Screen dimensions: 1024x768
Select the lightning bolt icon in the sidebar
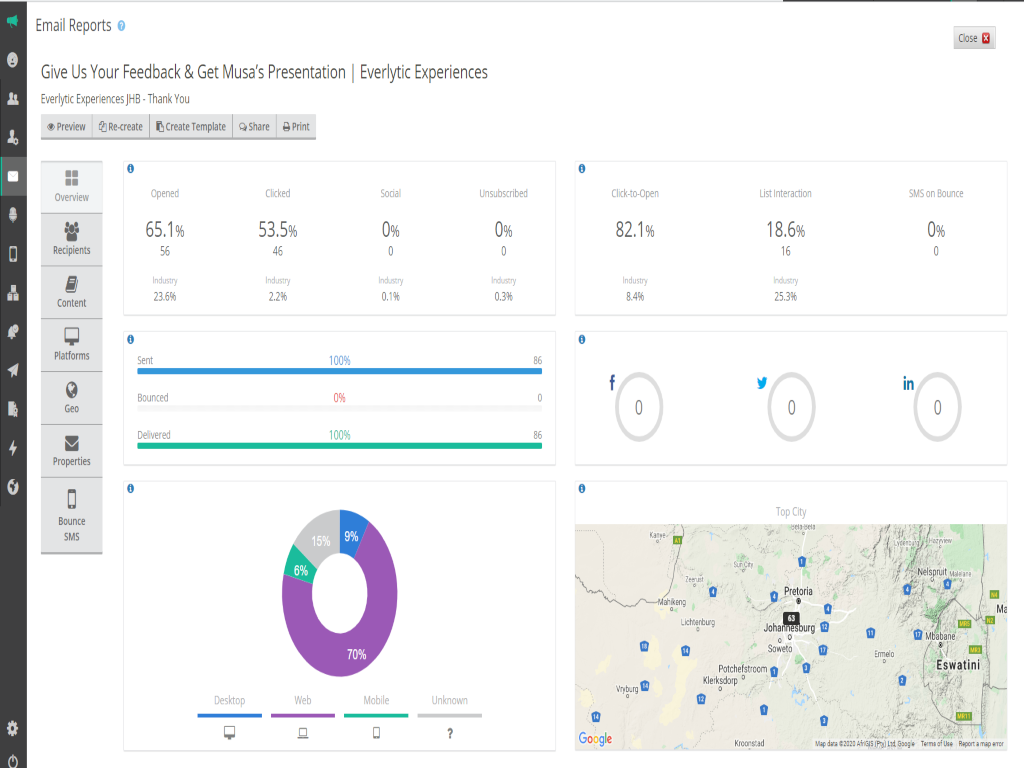pos(13,448)
